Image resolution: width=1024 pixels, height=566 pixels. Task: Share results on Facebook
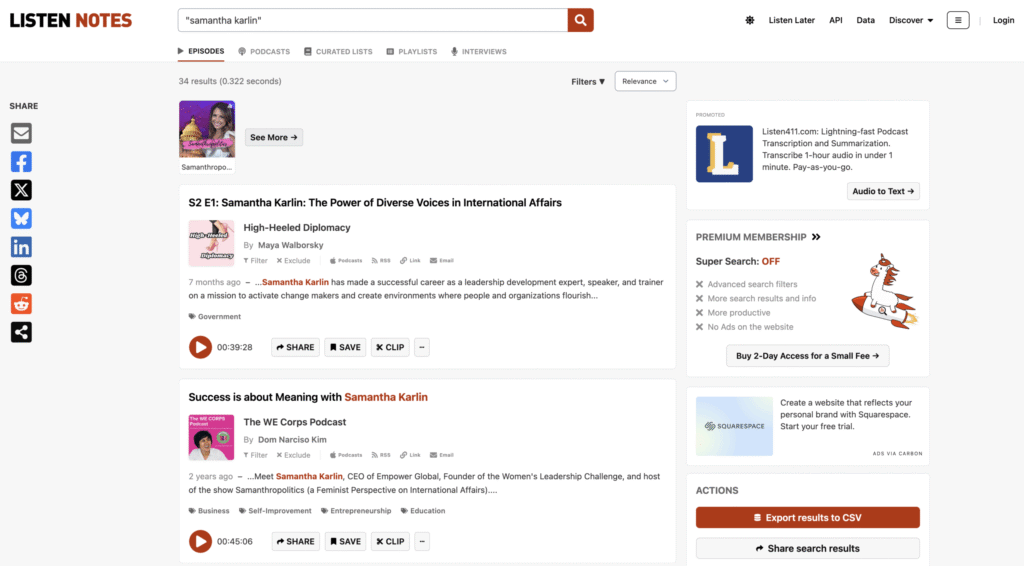coord(21,162)
